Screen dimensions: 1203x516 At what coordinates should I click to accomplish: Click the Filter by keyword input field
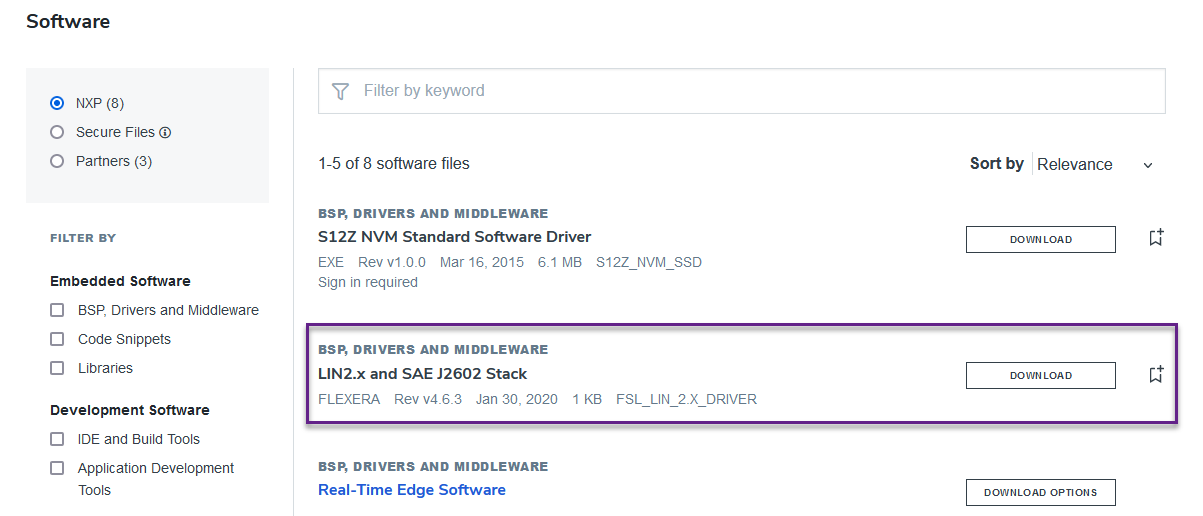tap(760, 91)
